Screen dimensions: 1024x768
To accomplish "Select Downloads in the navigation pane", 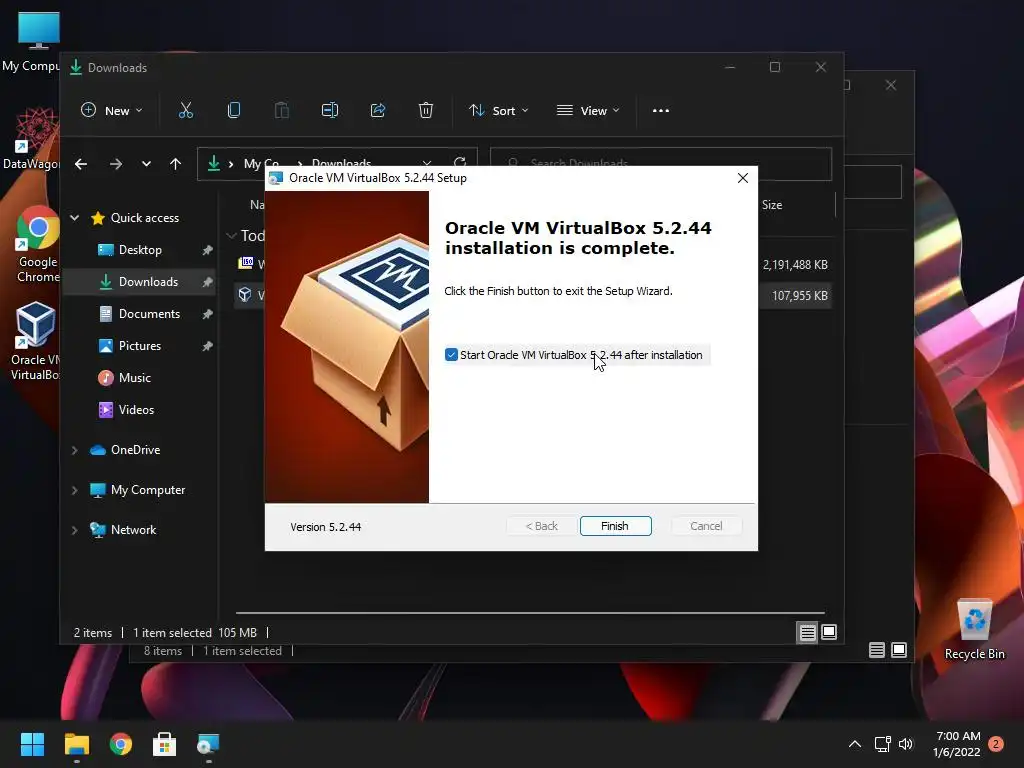I will point(148,281).
